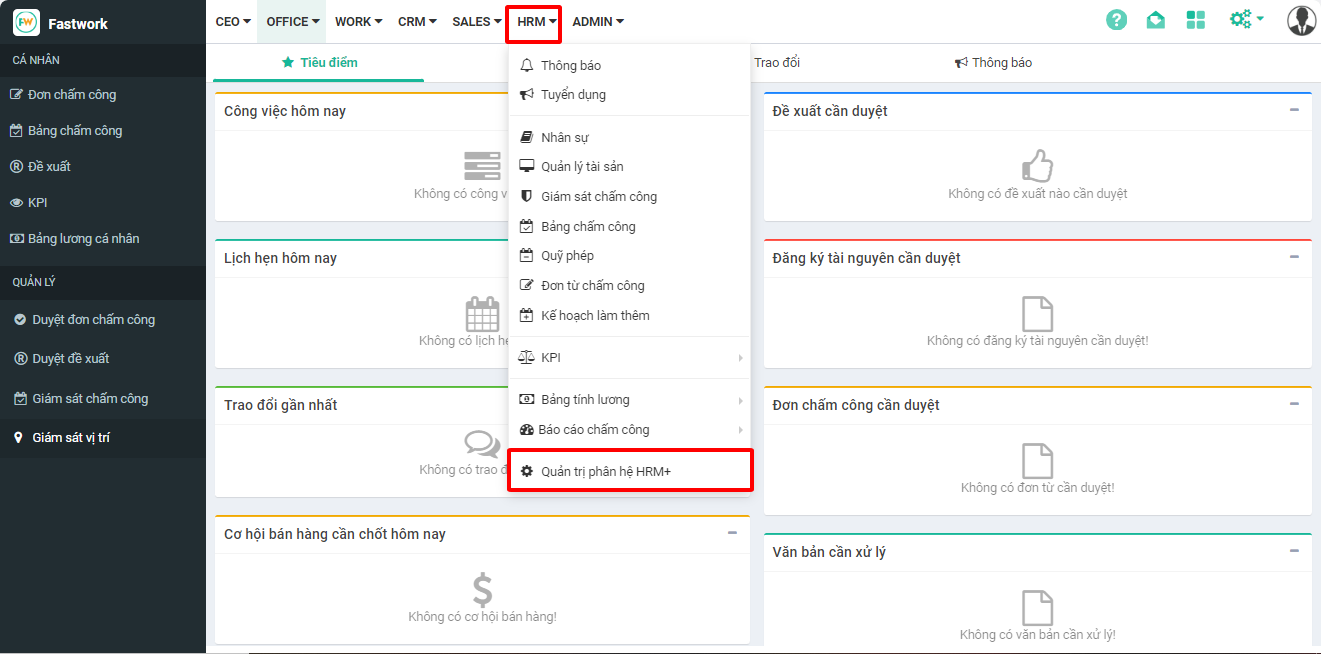
Task: Expand the Bảng tính lương submenu
Action: click(x=740, y=400)
